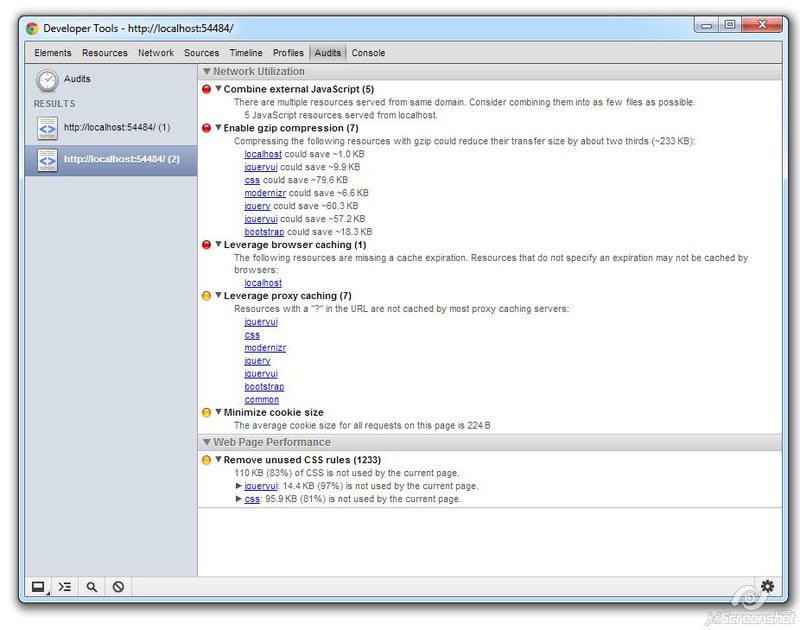Open the Console tab
This screenshot has height=630, width=800.
coord(370,52)
